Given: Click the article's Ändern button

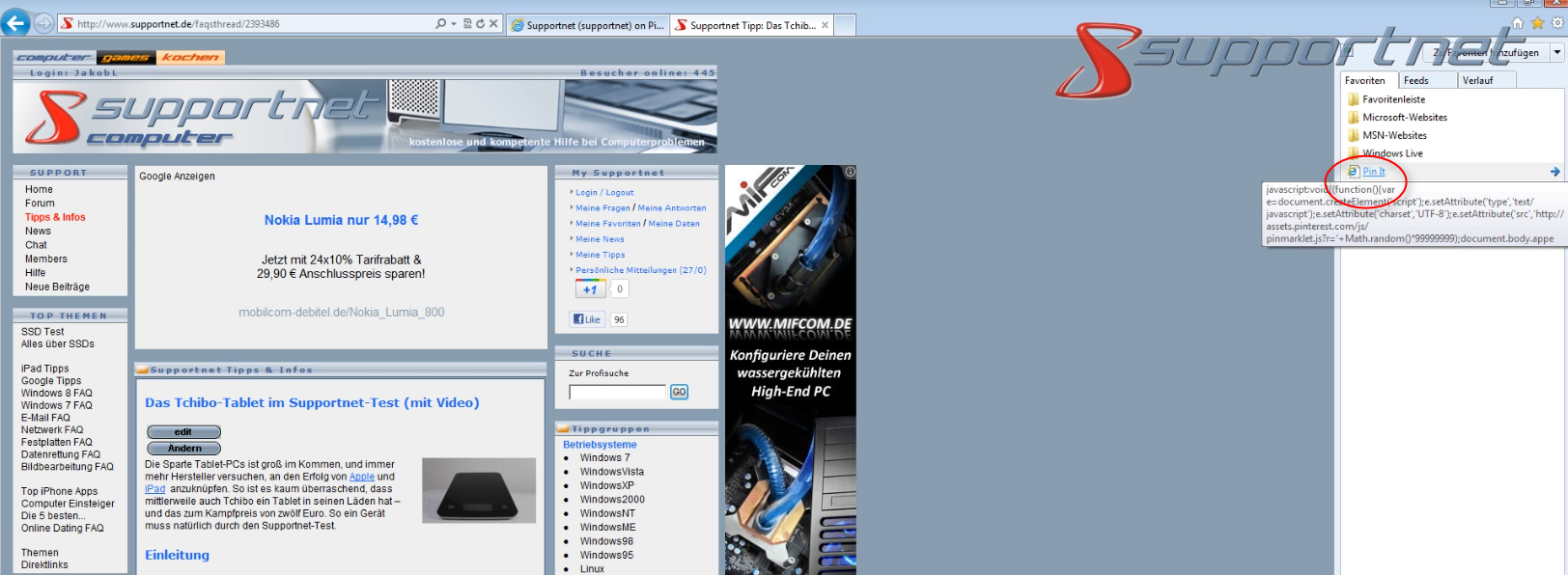Looking at the screenshot, I should pos(183,448).
